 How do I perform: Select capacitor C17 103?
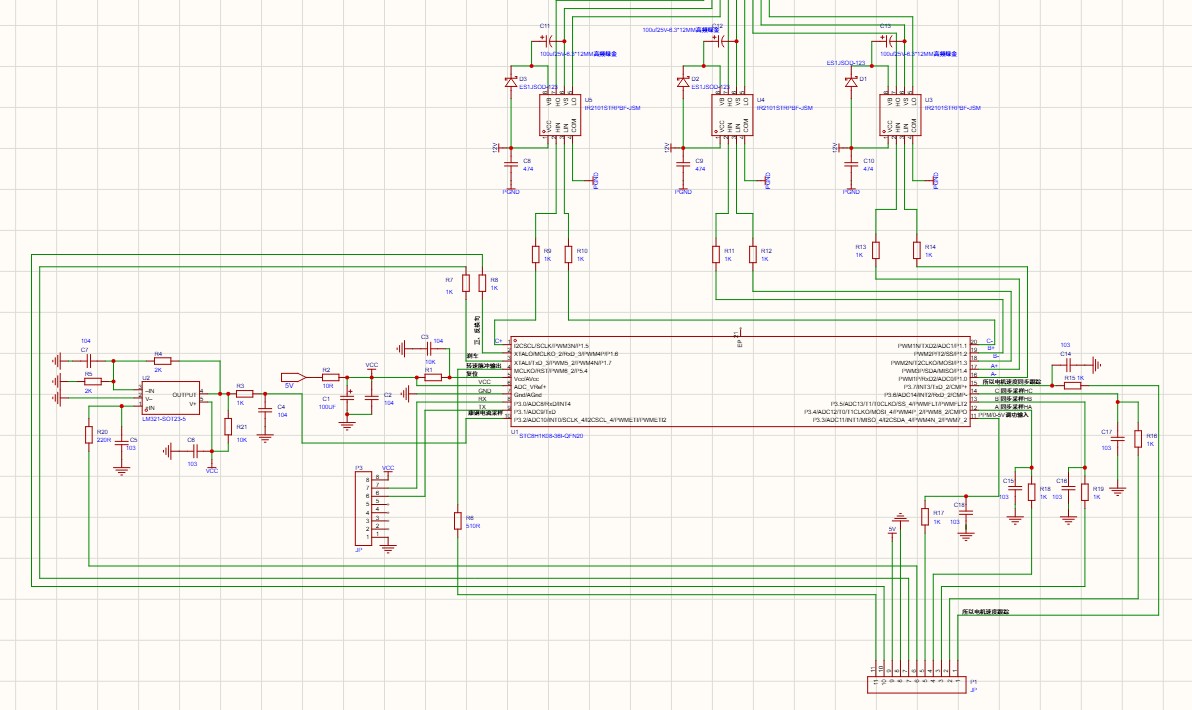[1118, 439]
